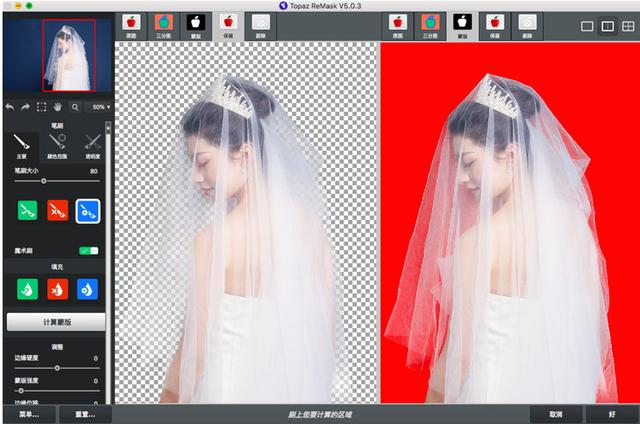Viewport: 640px width, 424px height.
Task: Click the Reset... button at bottom
Action: pos(85,414)
